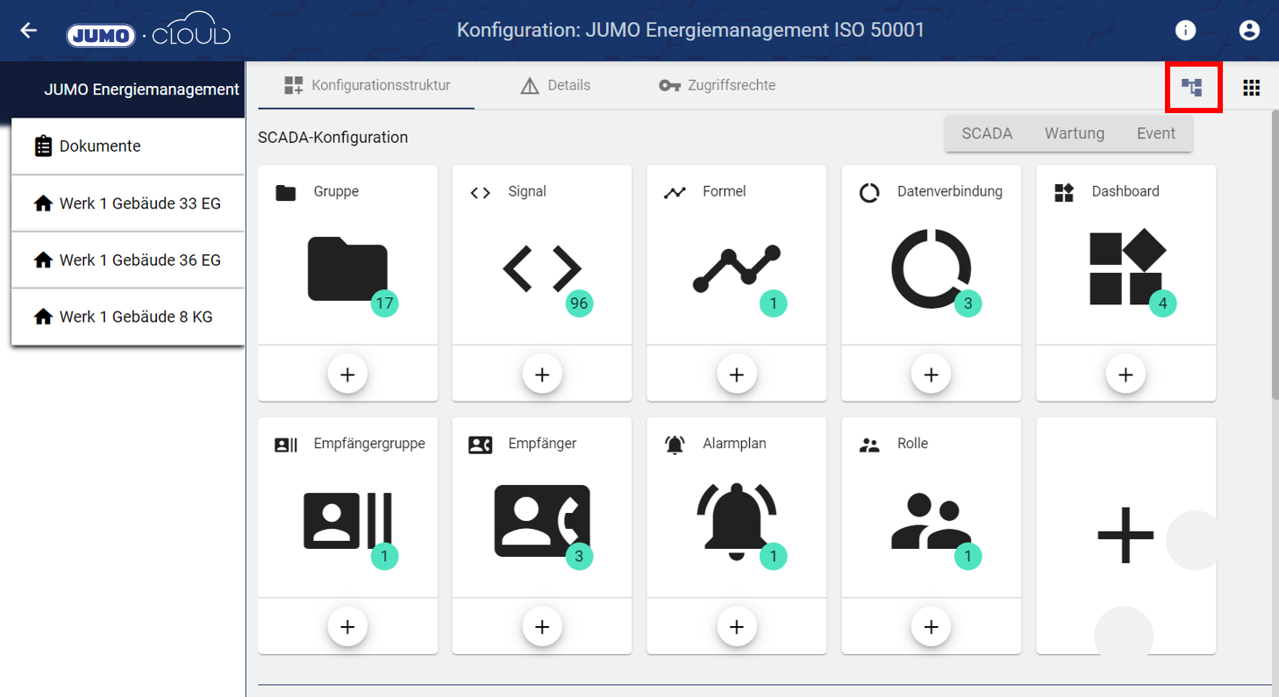Select the Event filter toggle
The width and height of the screenshot is (1279, 697).
point(1155,133)
